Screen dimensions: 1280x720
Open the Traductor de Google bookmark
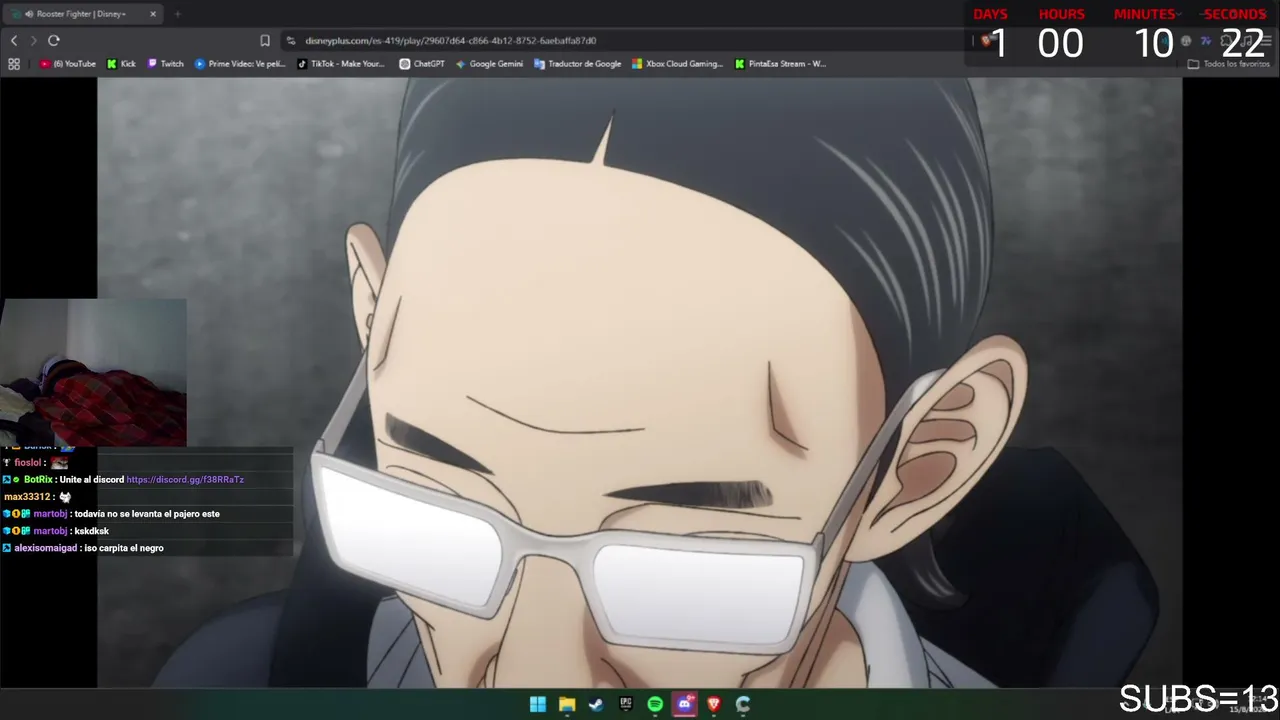click(x=578, y=64)
